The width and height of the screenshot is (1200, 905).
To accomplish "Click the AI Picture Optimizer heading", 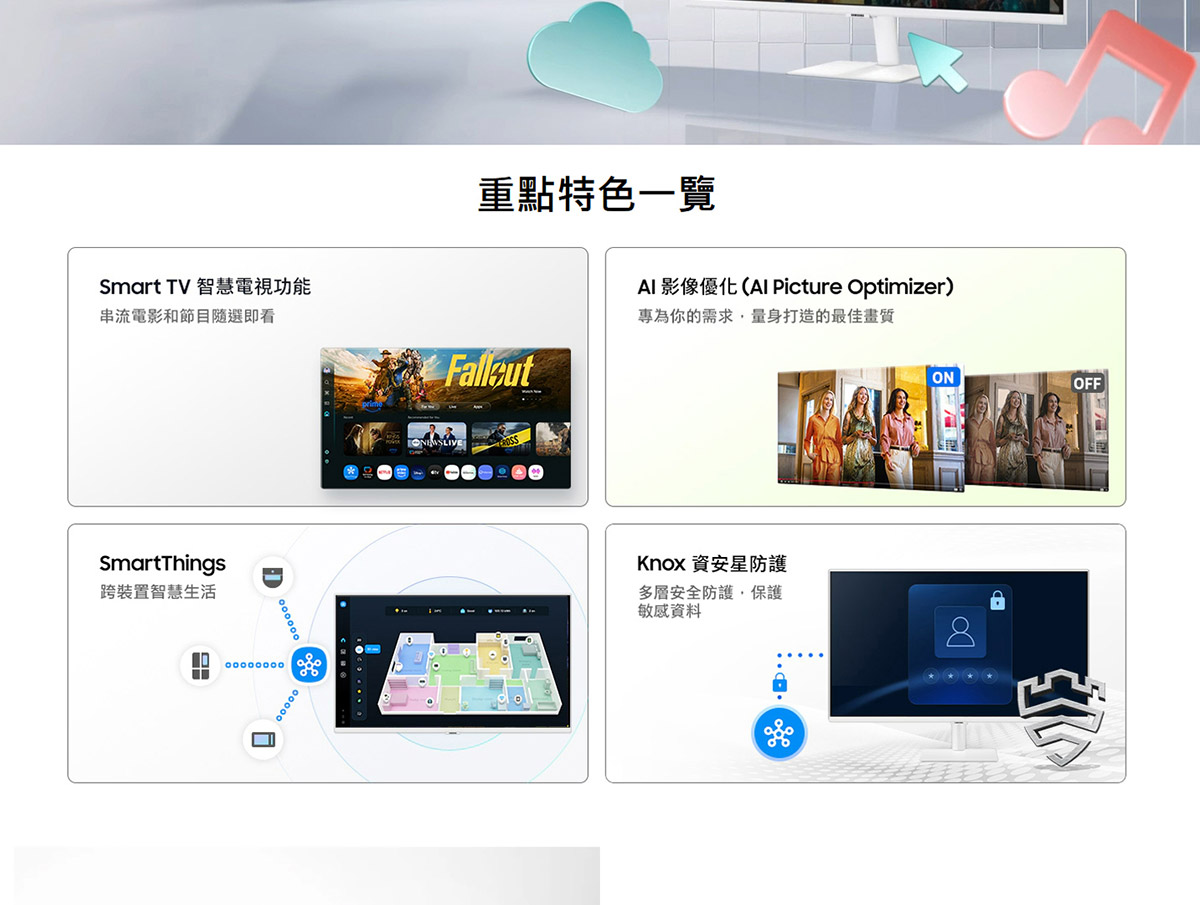I will coord(795,287).
